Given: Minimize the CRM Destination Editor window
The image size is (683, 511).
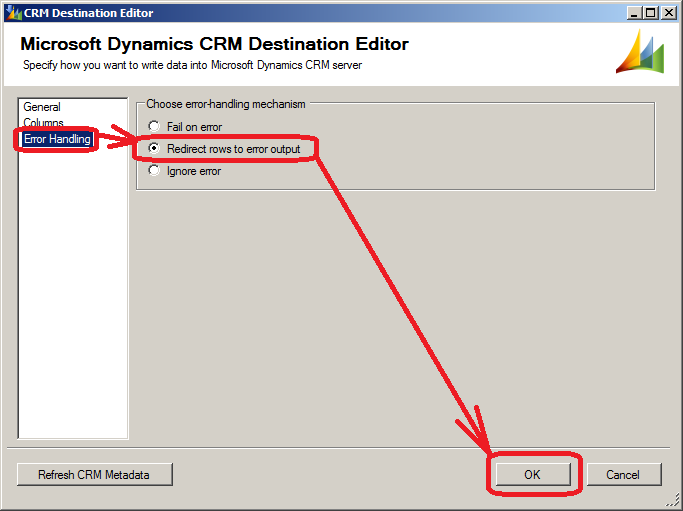Looking at the screenshot, I should [x=634, y=13].
